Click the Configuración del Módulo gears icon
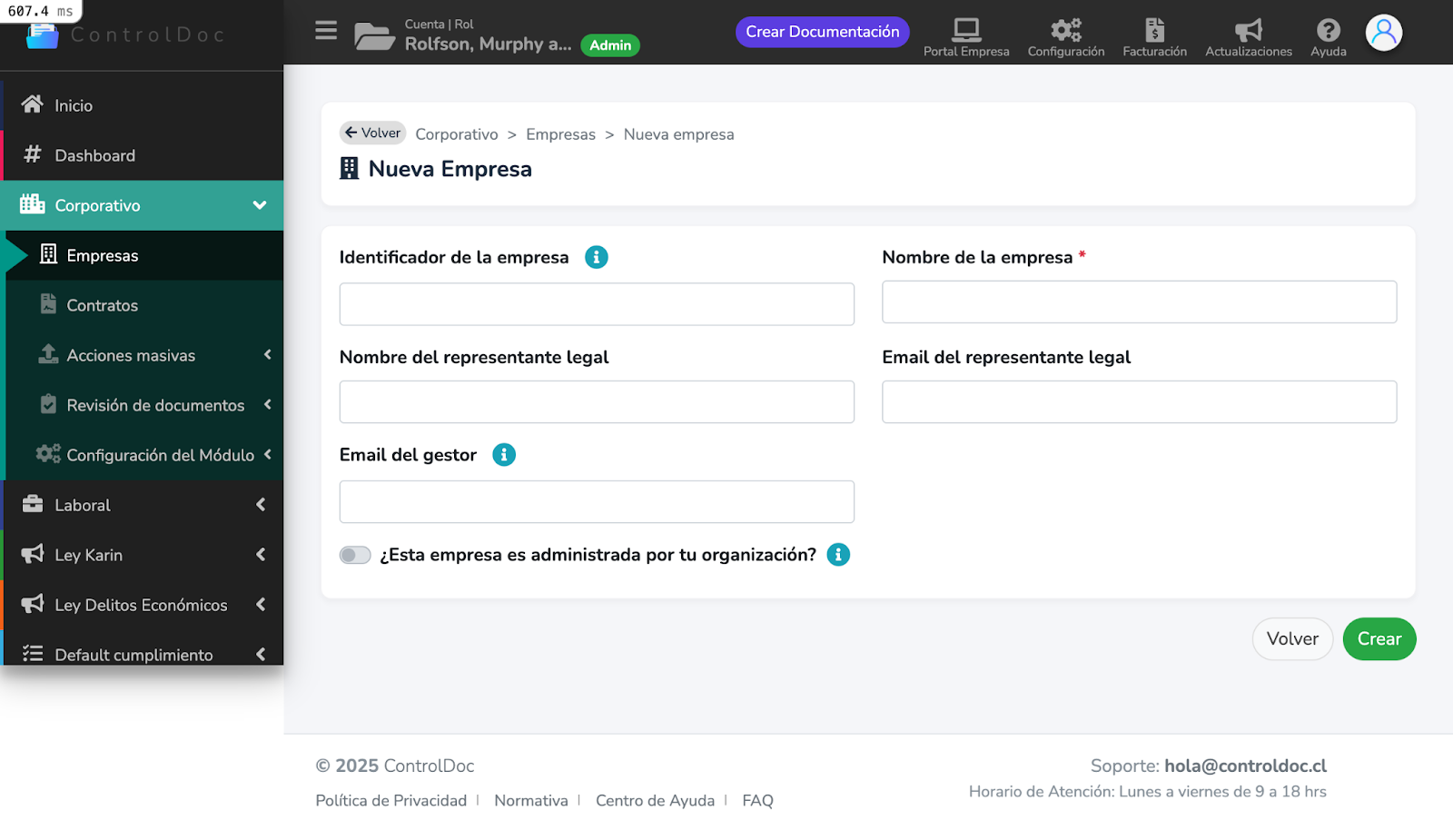1453x840 pixels. [48, 453]
